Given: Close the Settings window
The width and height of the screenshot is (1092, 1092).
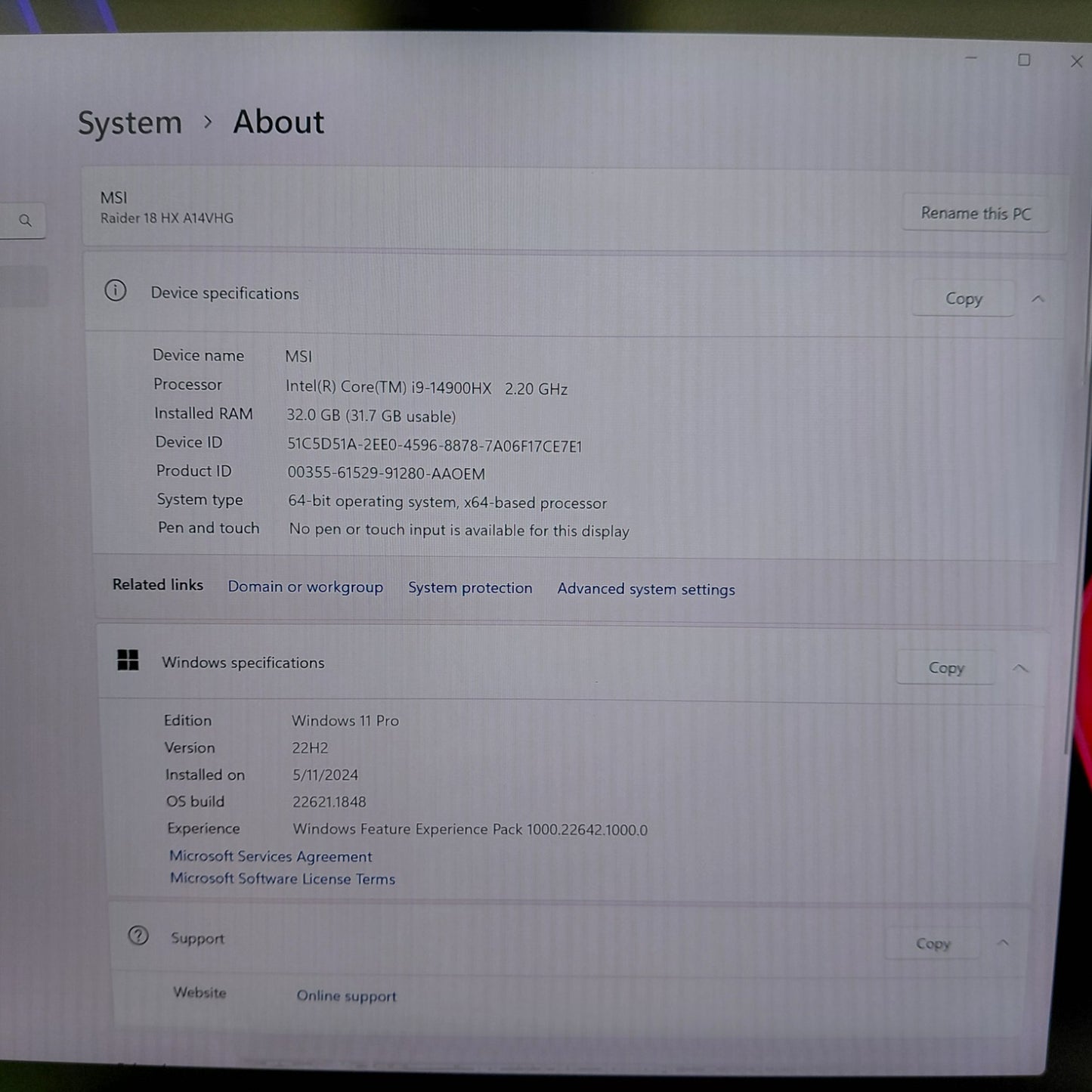Looking at the screenshot, I should [1077, 61].
